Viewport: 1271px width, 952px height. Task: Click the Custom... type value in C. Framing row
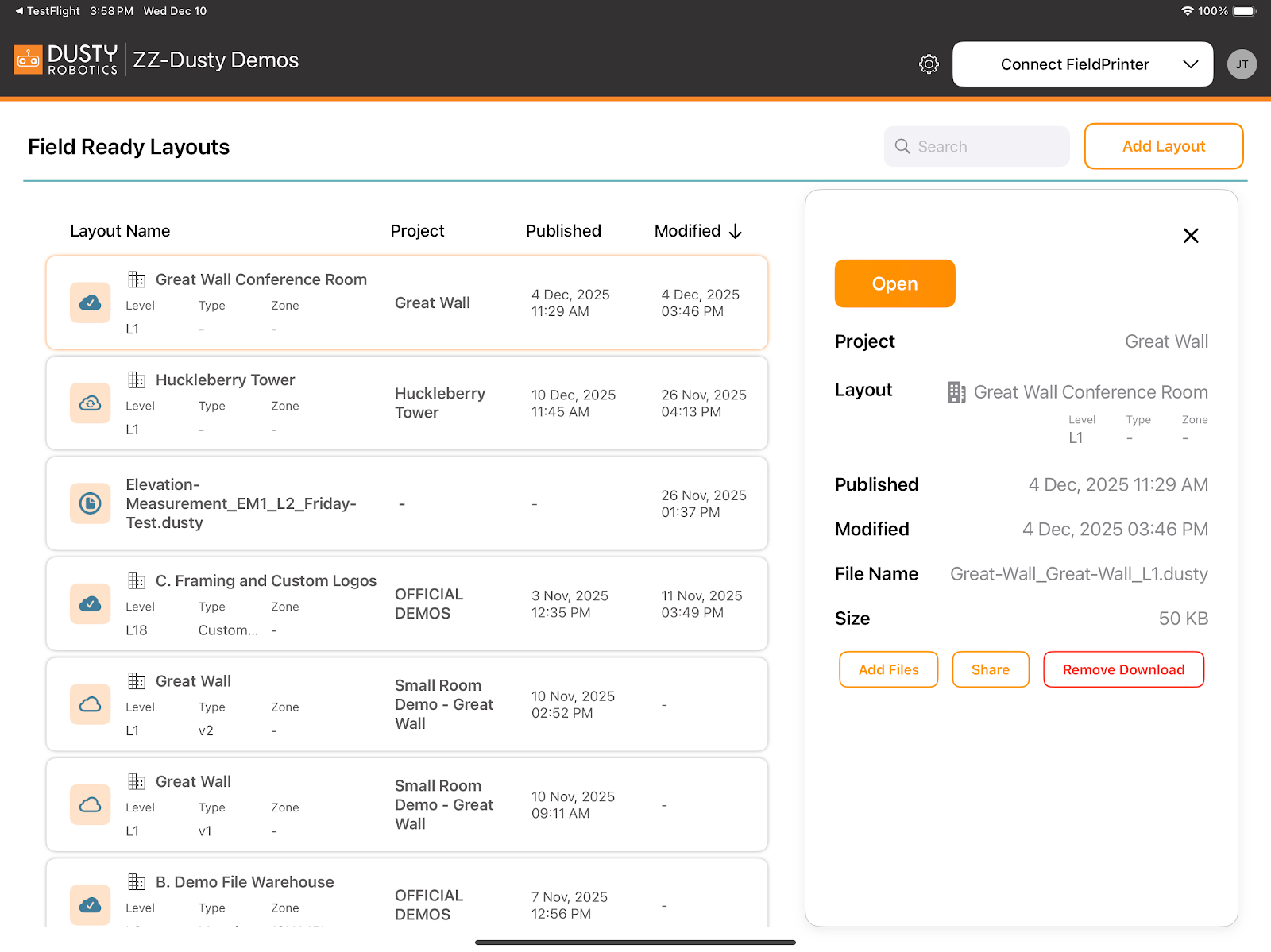click(x=228, y=630)
